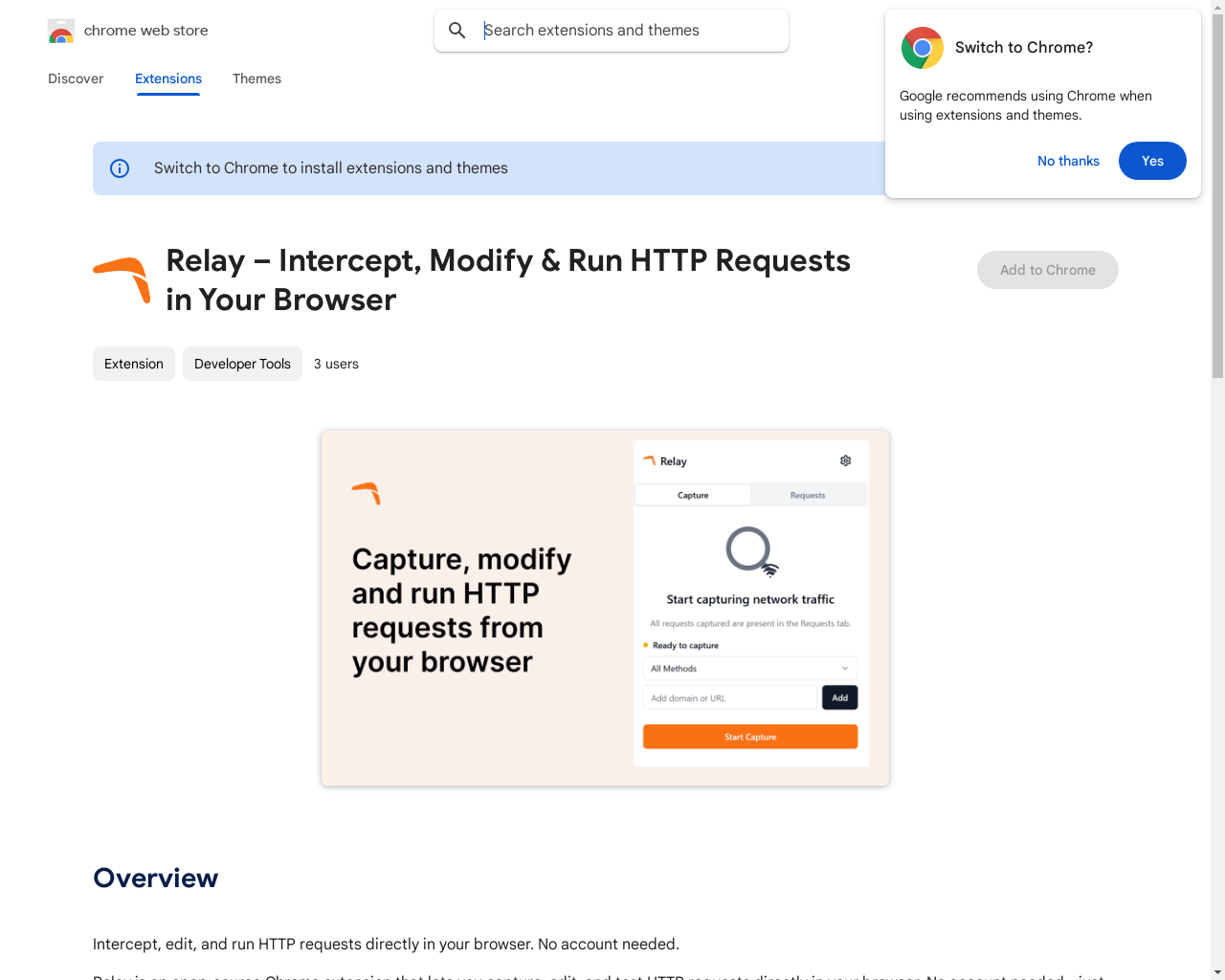Click 'Google recommends using Chrome' popup message
Image resolution: width=1225 pixels, height=980 pixels.
pos(1026,105)
